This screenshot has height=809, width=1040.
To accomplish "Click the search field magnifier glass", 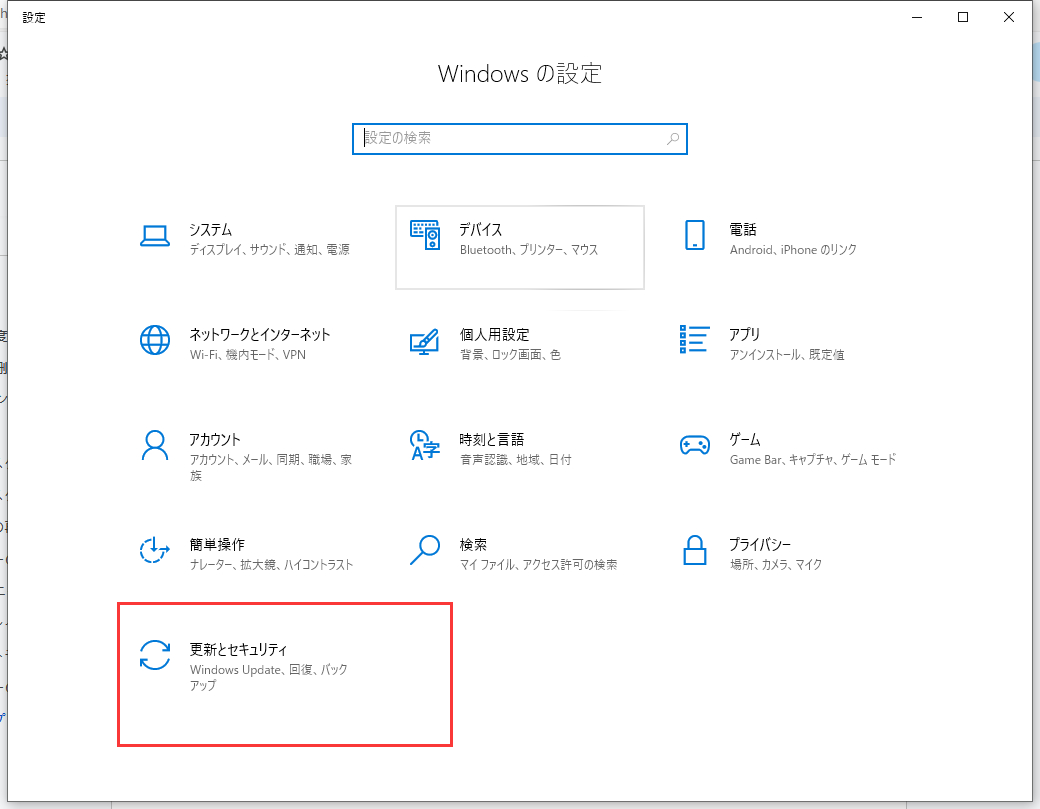I will (x=672, y=139).
